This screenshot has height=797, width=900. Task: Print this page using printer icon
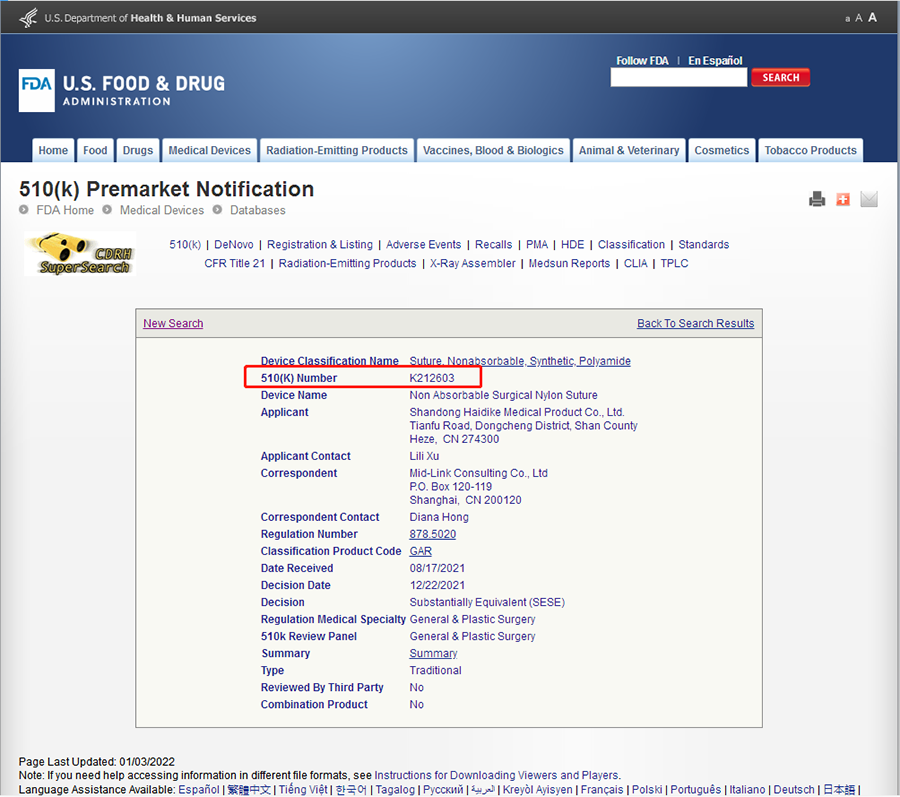click(x=817, y=199)
